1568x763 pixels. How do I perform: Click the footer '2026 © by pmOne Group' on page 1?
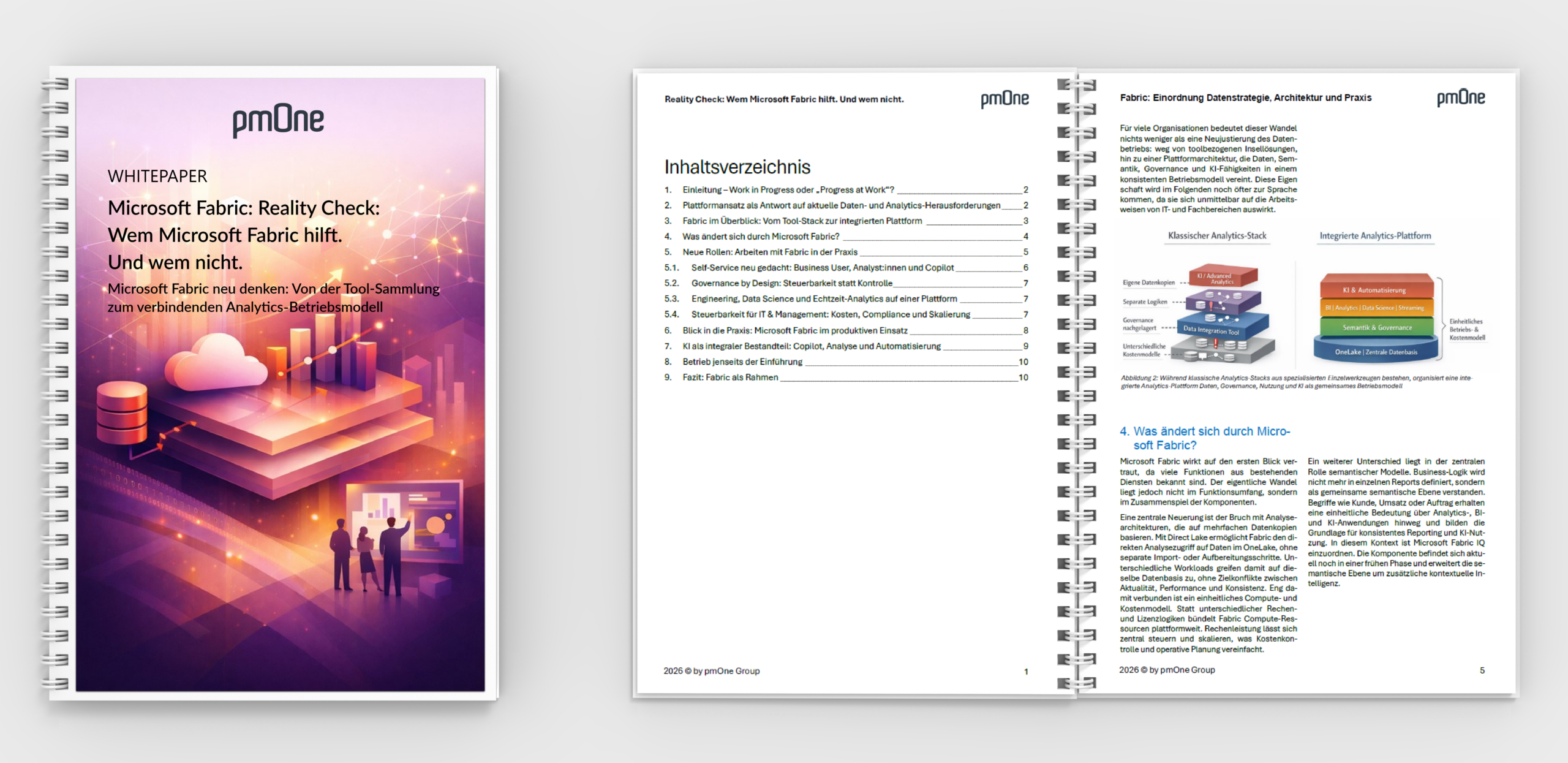[712, 671]
